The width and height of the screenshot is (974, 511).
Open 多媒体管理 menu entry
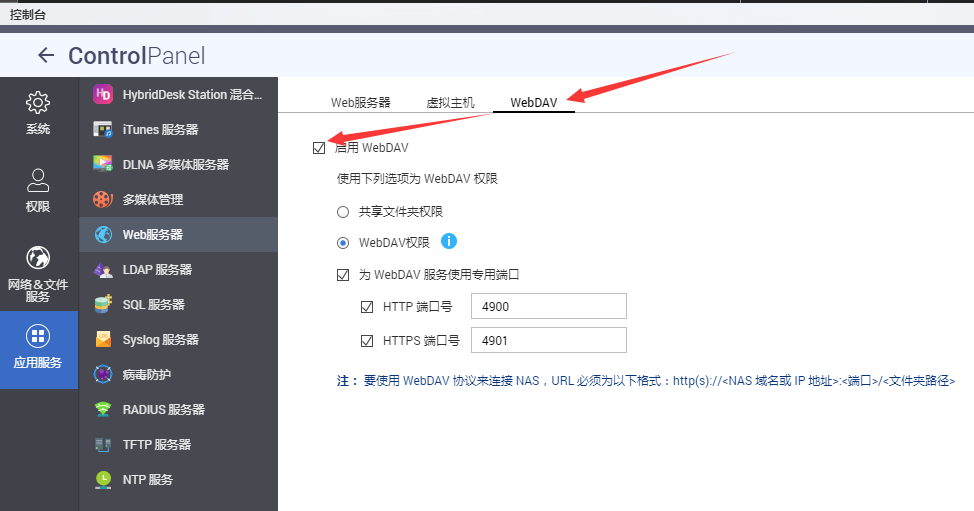[178, 199]
